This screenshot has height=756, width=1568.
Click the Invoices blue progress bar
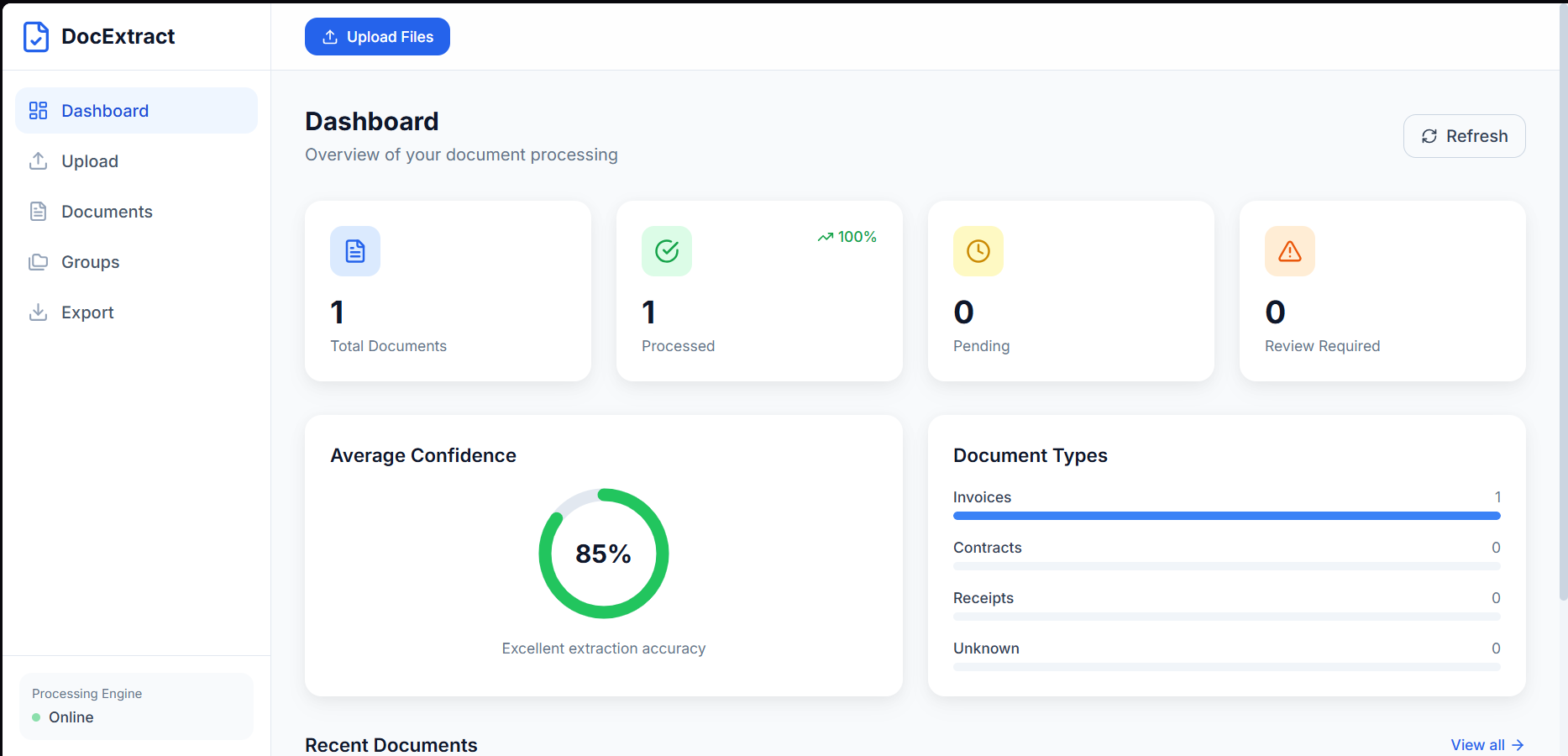click(1226, 516)
